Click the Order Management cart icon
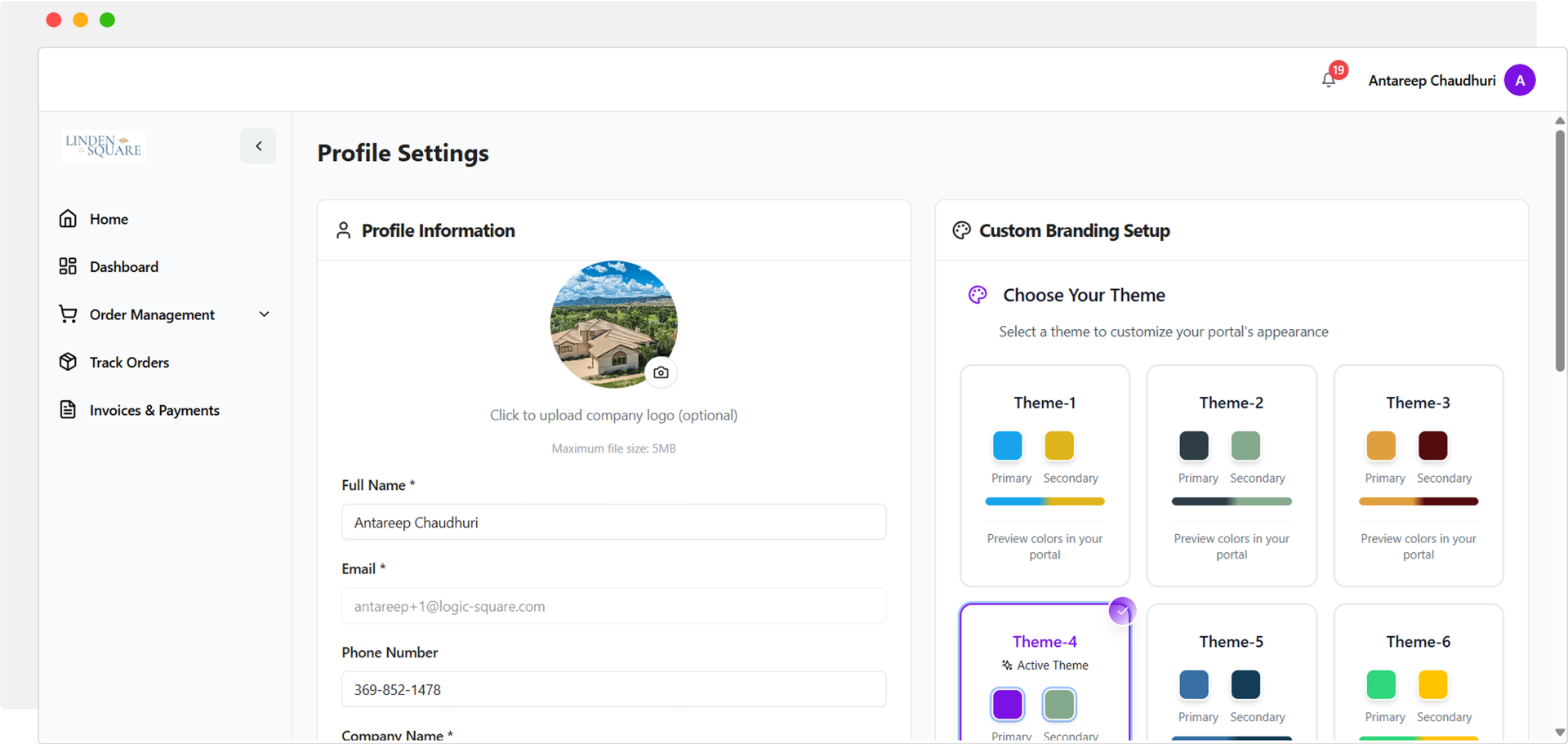 (68, 314)
